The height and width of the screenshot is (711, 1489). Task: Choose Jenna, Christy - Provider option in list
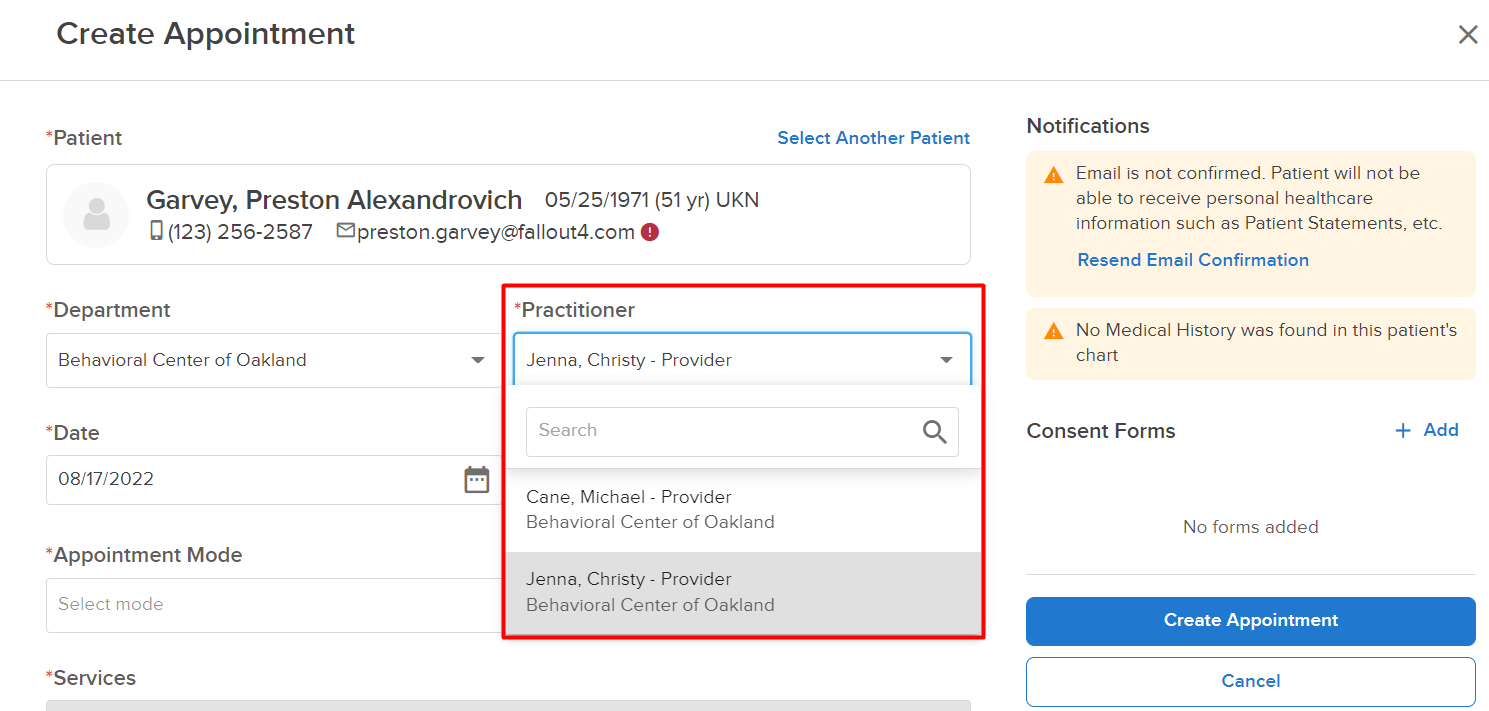pyautogui.click(x=743, y=592)
